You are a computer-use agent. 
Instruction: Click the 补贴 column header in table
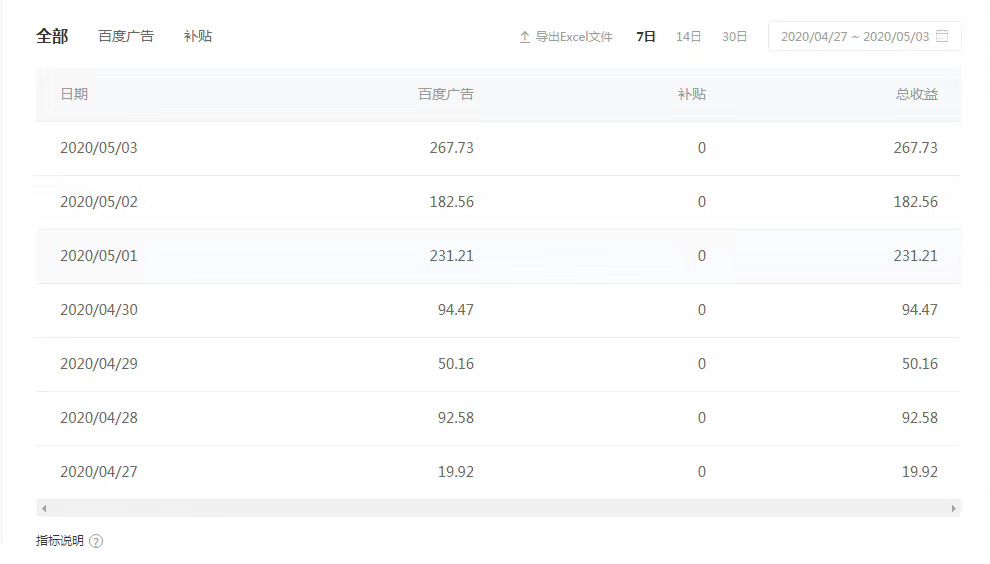691,94
